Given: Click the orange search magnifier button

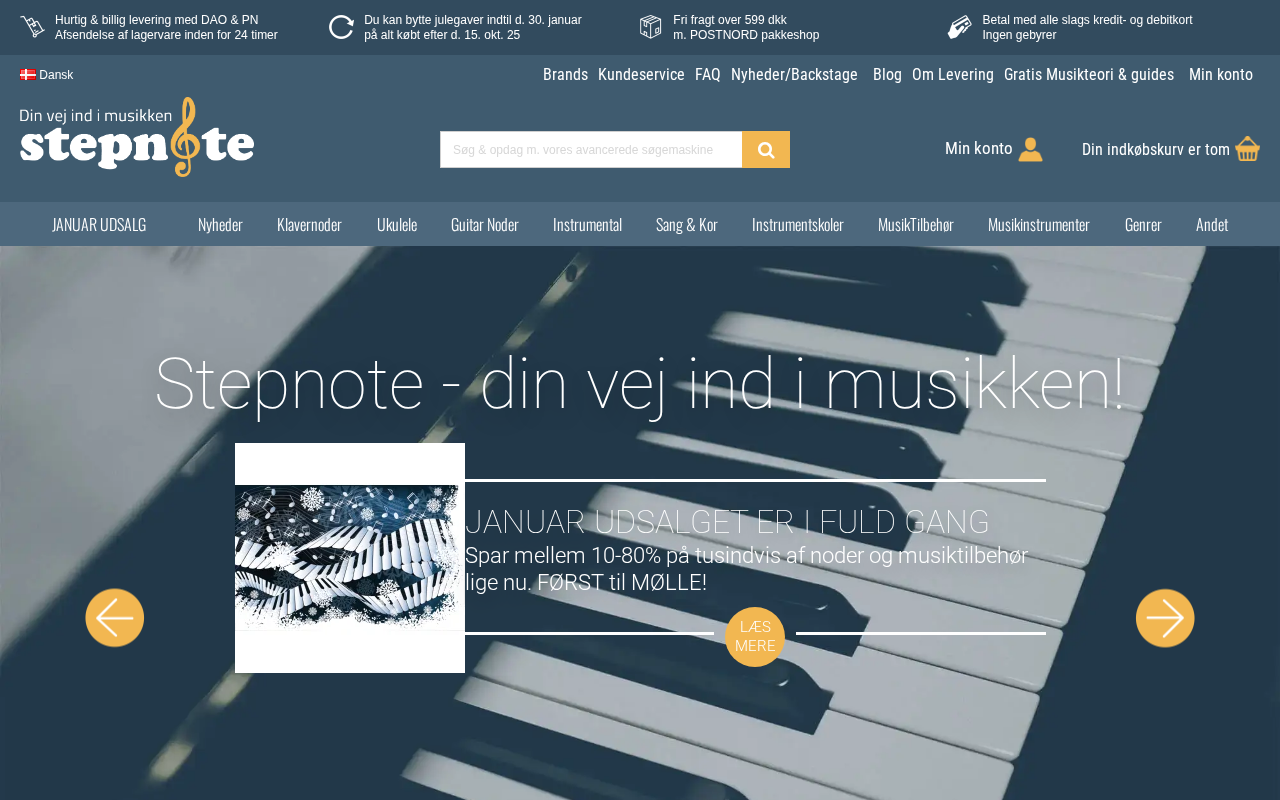Looking at the screenshot, I should point(766,150).
